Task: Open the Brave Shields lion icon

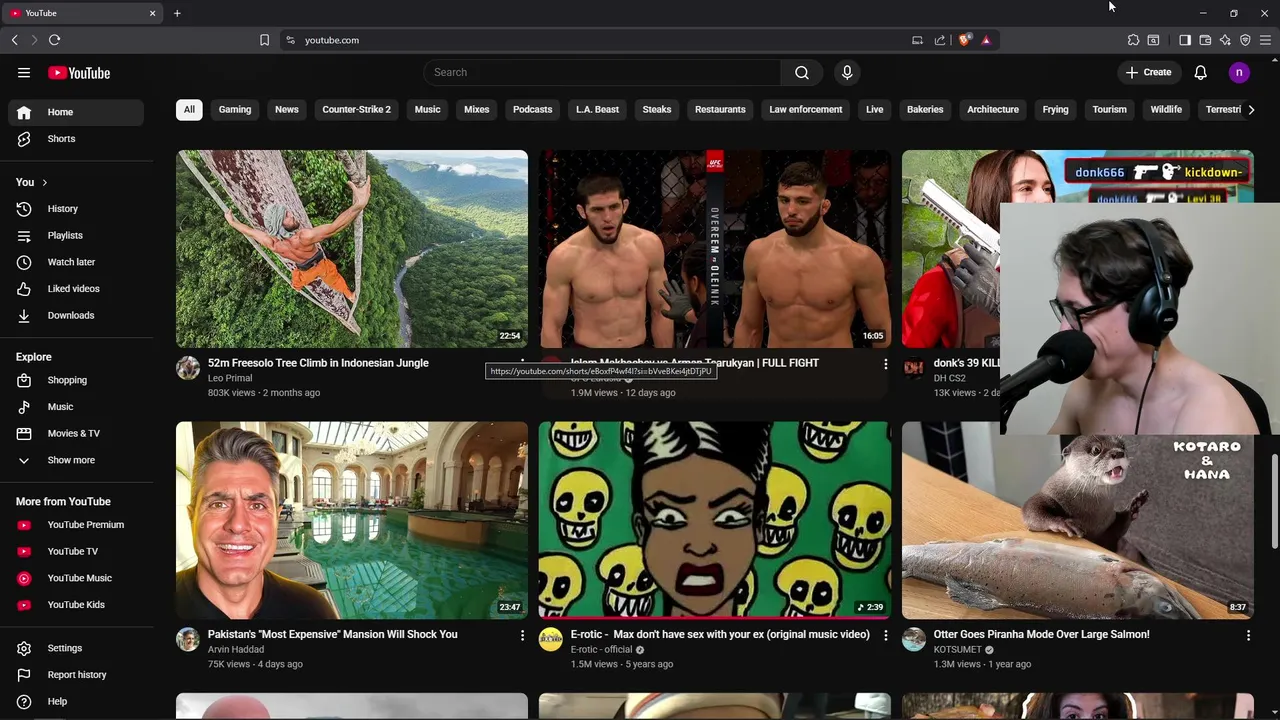Action: [x=964, y=40]
